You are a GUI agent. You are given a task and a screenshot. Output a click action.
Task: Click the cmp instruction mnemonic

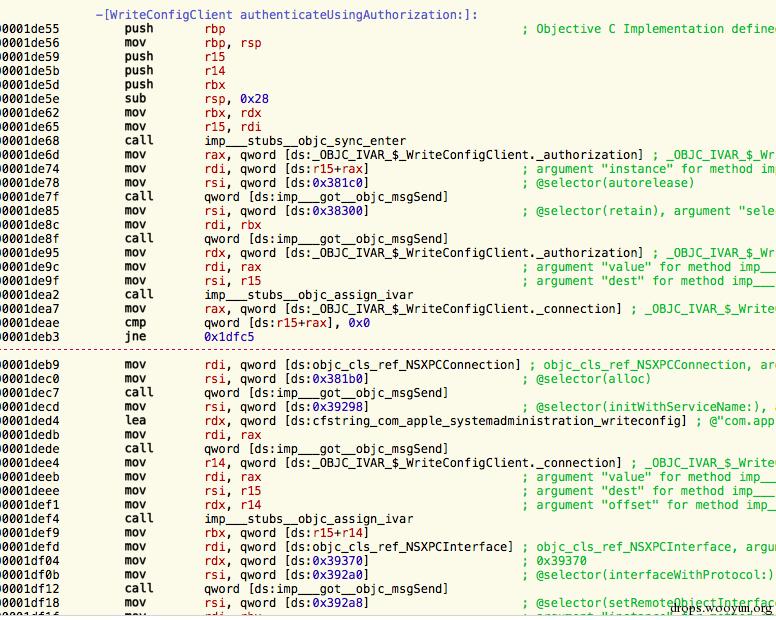136,323
